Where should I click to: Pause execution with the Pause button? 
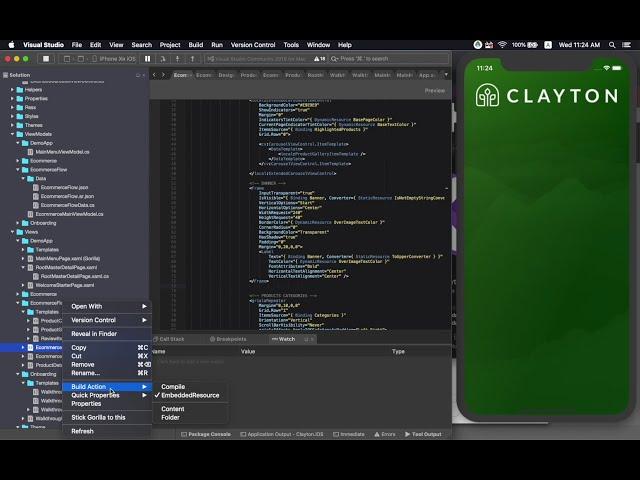147,59
